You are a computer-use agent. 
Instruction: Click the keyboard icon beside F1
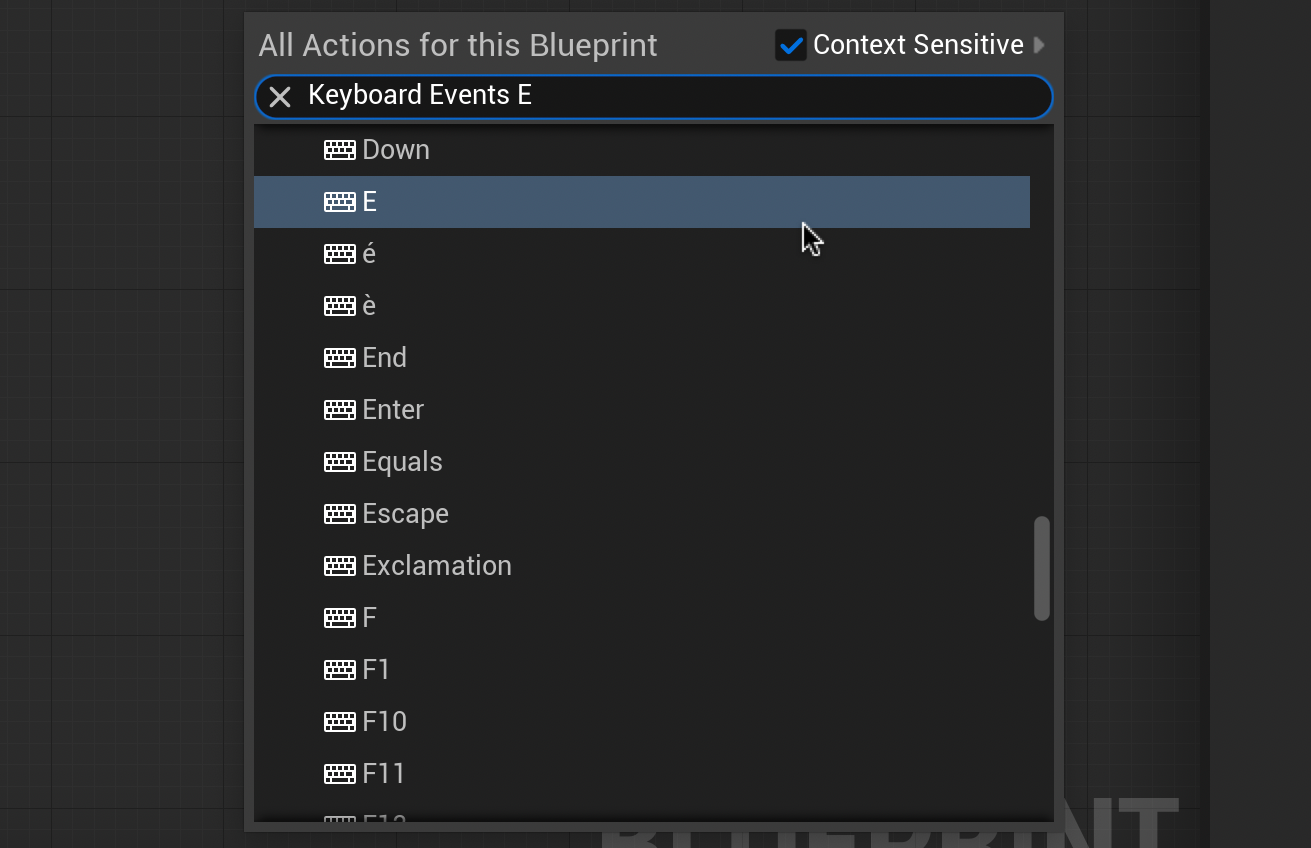[x=340, y=670]
